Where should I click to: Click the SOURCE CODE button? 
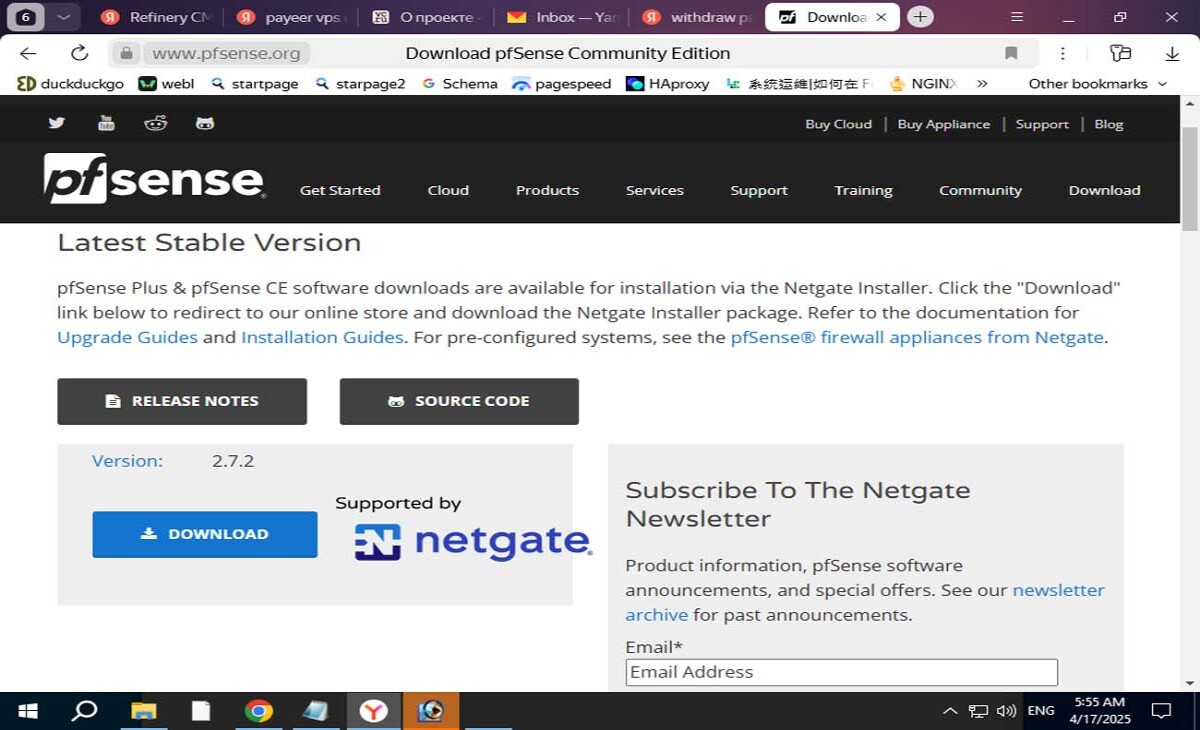pos(459,401)
